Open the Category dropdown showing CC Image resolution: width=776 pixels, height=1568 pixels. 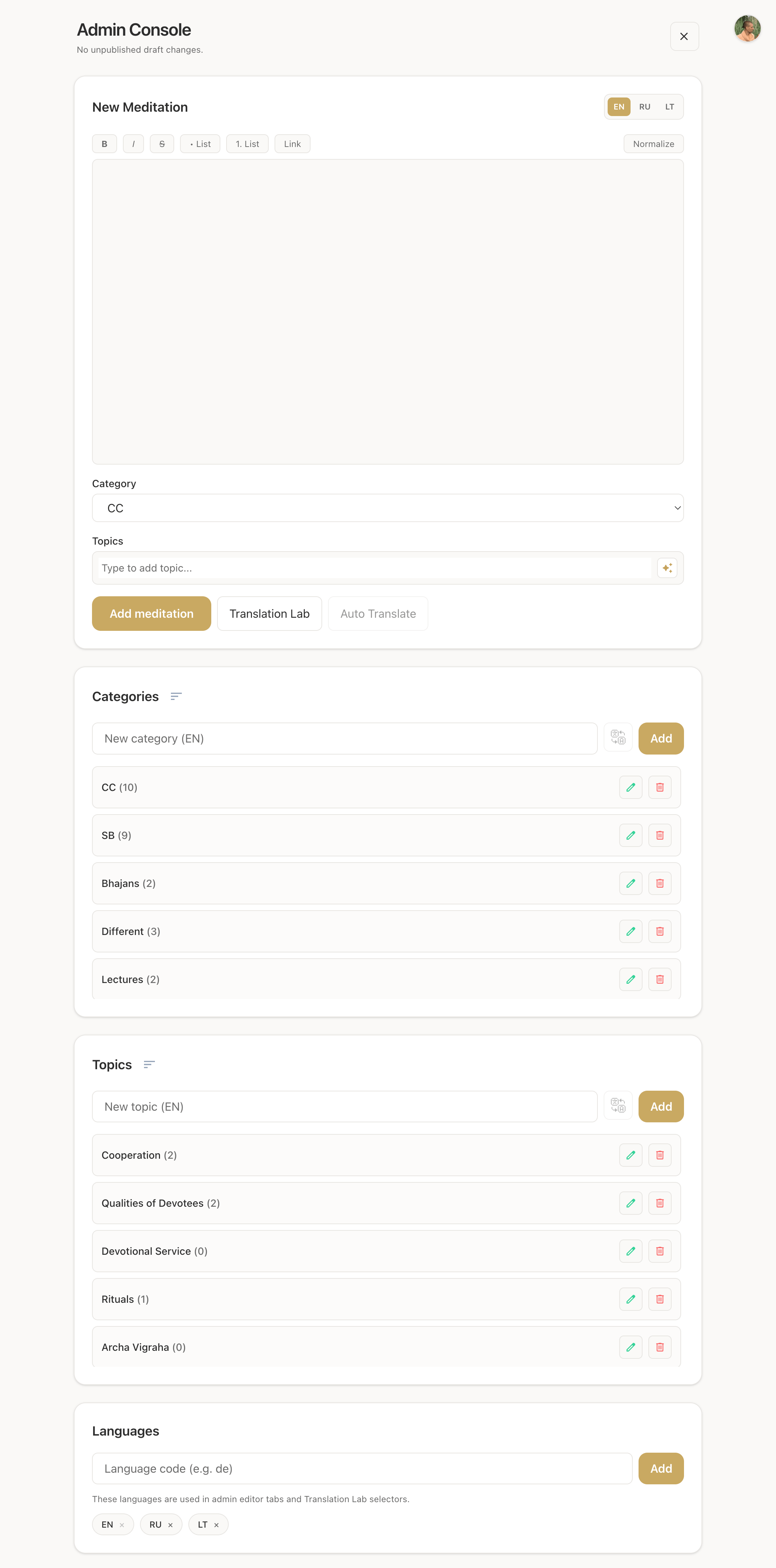click(x=388, y=508)
